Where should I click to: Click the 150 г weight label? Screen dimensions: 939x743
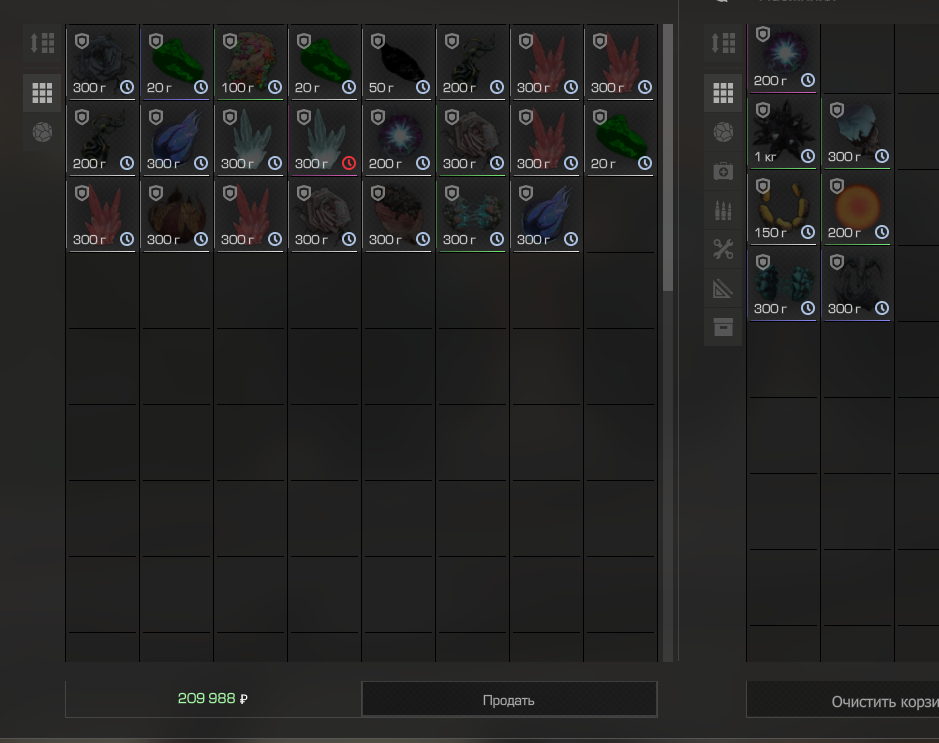pos(770,233)
